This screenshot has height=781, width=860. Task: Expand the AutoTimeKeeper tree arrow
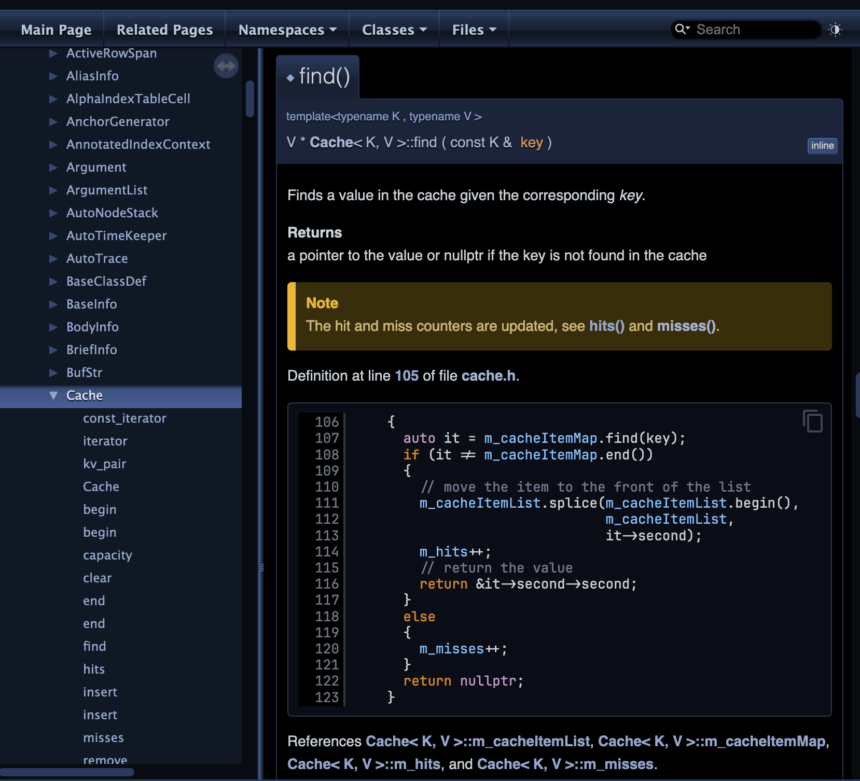click(x=53, y=235)
